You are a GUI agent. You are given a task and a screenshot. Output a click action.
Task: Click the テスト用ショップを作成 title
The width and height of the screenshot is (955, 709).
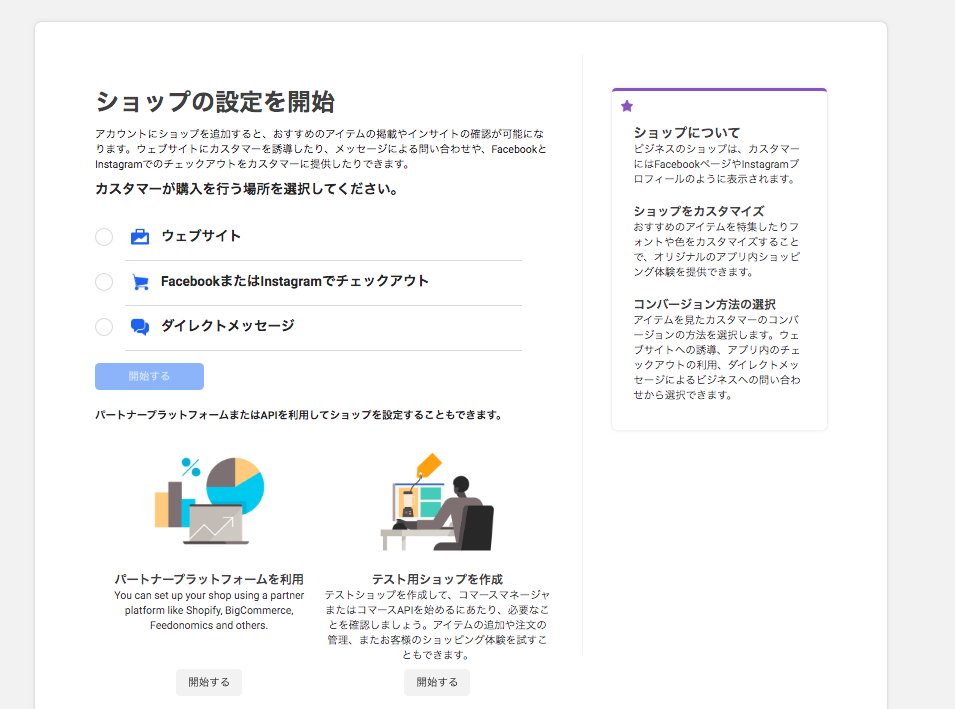[x=437, y=579]
